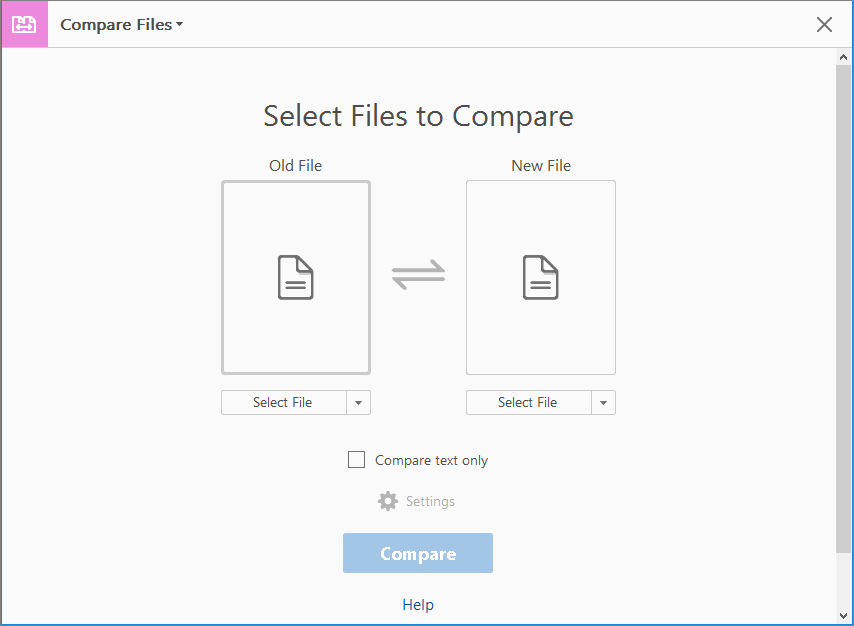The image size is (854, 626).
Task: Click the New File document placeholder icon
Action: (541, 277)
